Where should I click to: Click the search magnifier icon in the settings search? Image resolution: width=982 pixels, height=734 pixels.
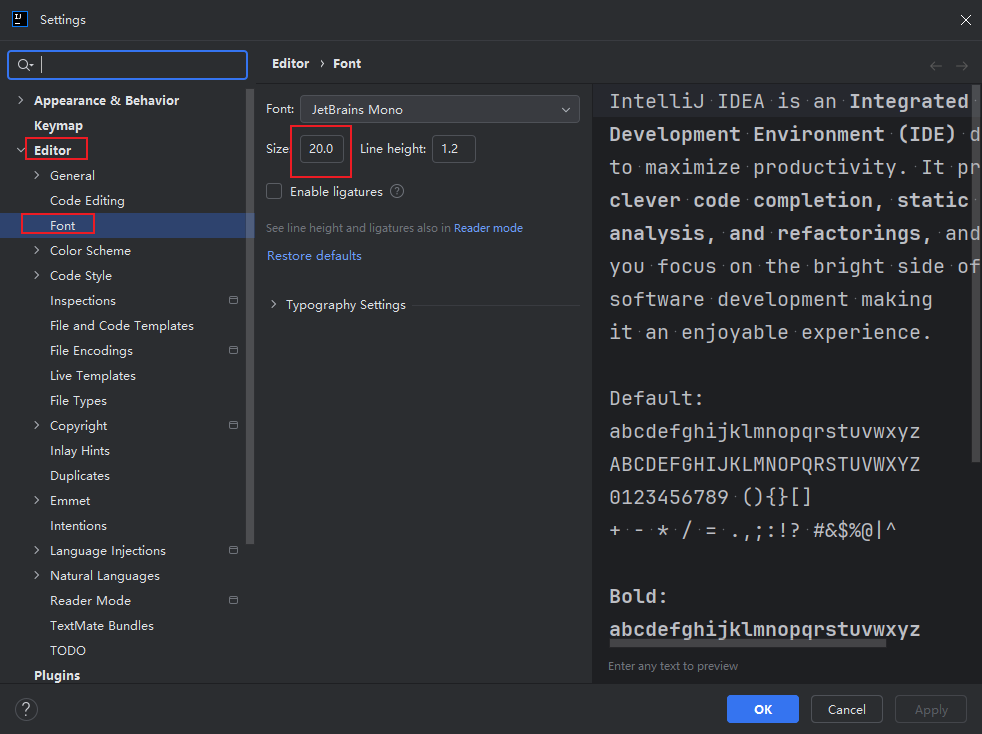click(25, 65)
